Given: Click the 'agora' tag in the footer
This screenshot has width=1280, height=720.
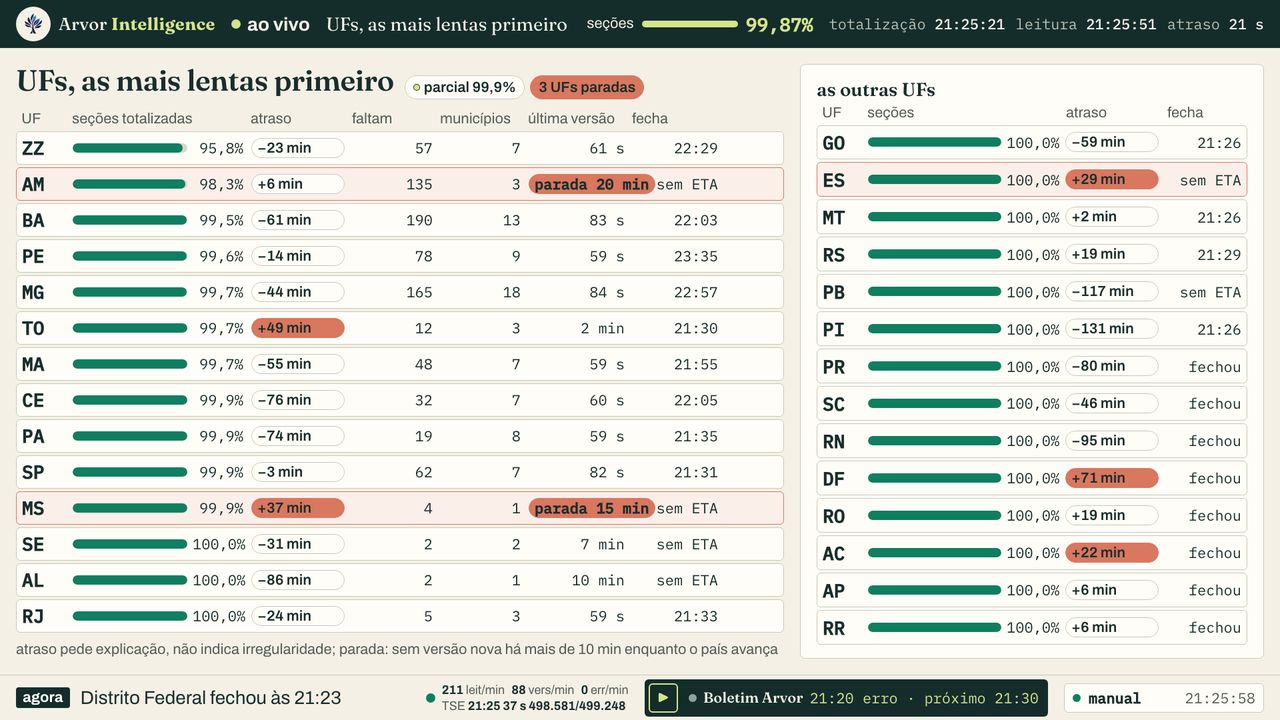Looking at the screenshot, I should click(x=43, y=698).
